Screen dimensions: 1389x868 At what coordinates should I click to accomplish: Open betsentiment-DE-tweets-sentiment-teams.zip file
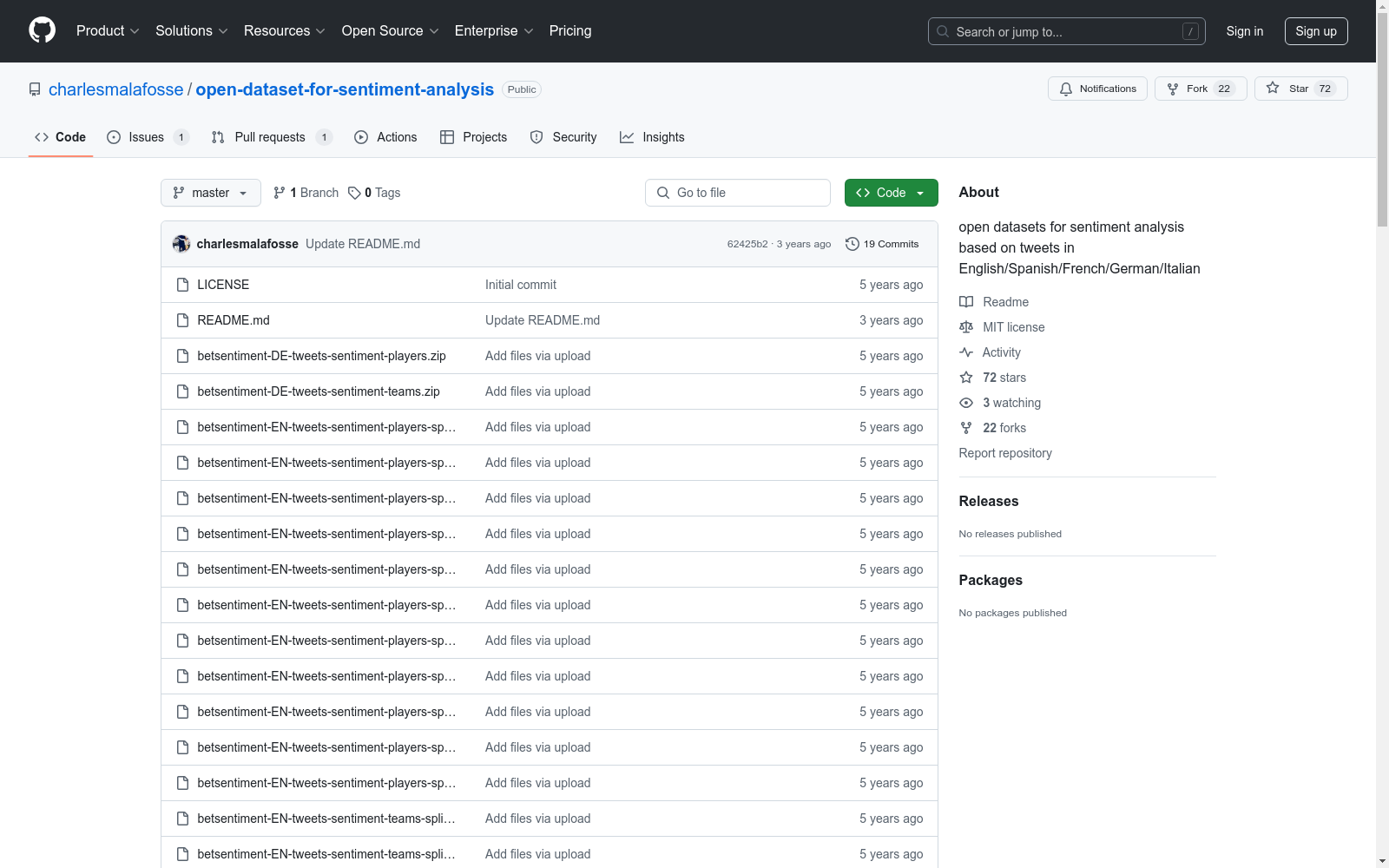coord(319,391)
